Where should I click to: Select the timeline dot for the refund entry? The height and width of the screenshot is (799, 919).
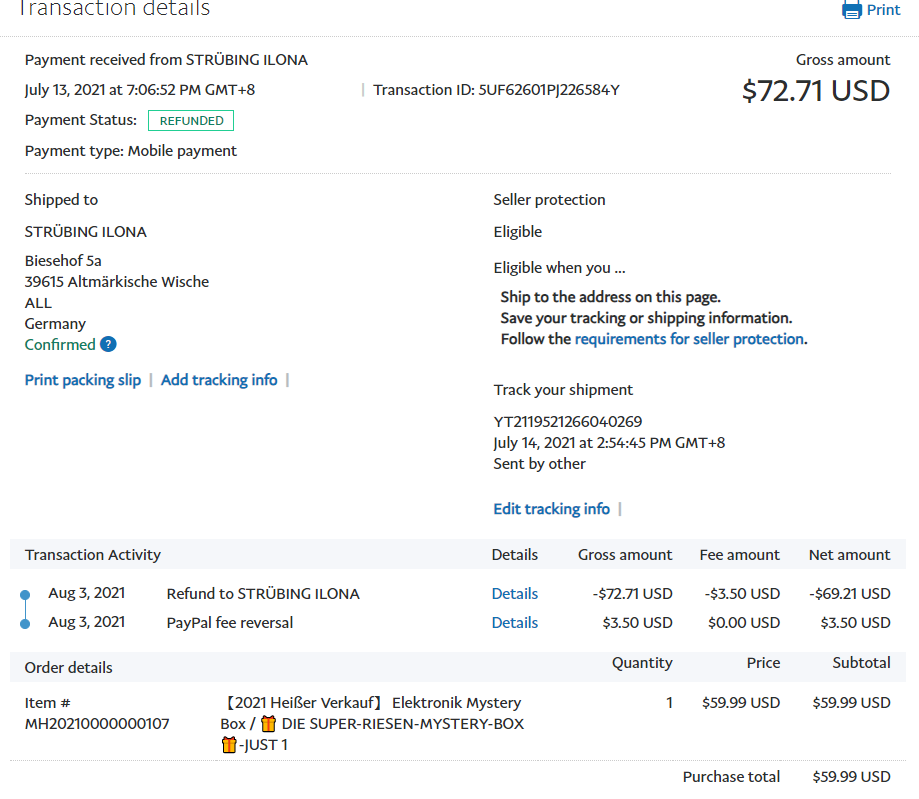pos(26,596)
